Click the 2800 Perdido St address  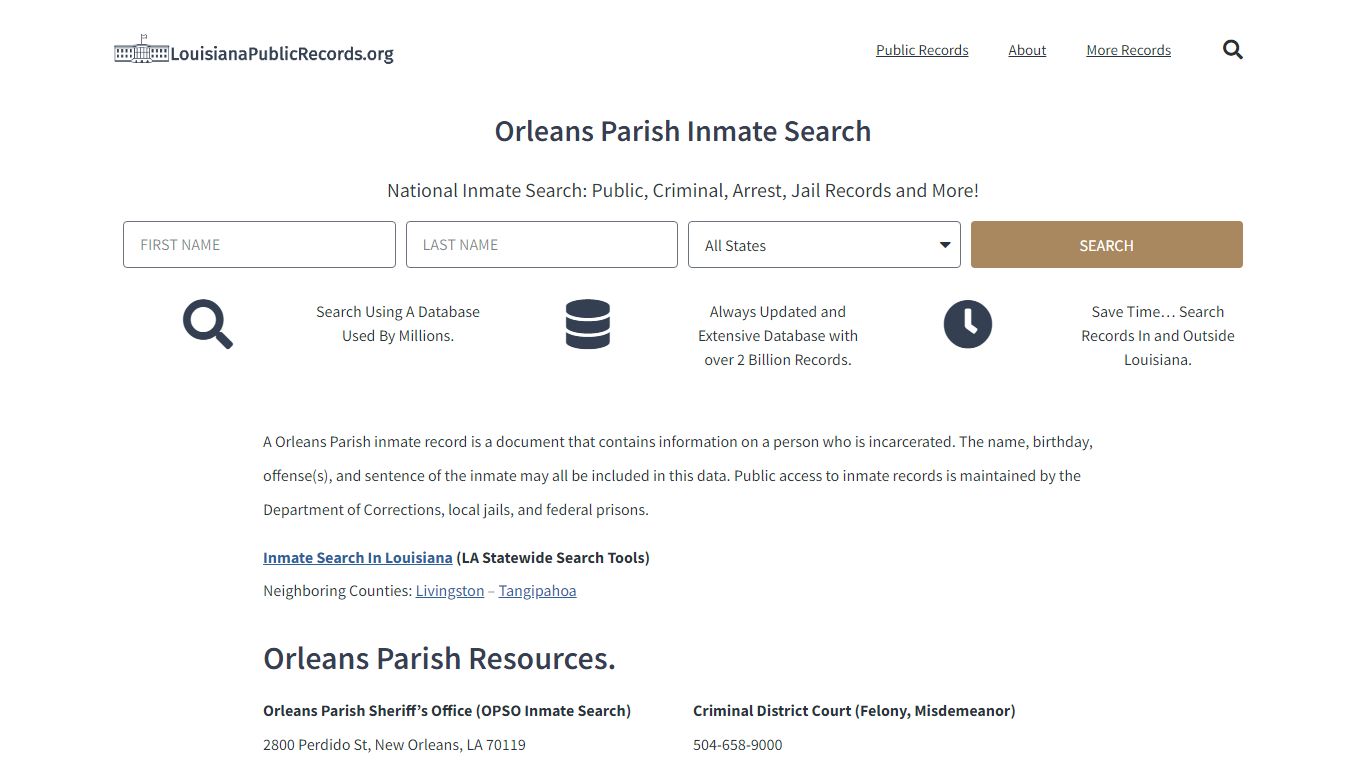coord(394,745)
